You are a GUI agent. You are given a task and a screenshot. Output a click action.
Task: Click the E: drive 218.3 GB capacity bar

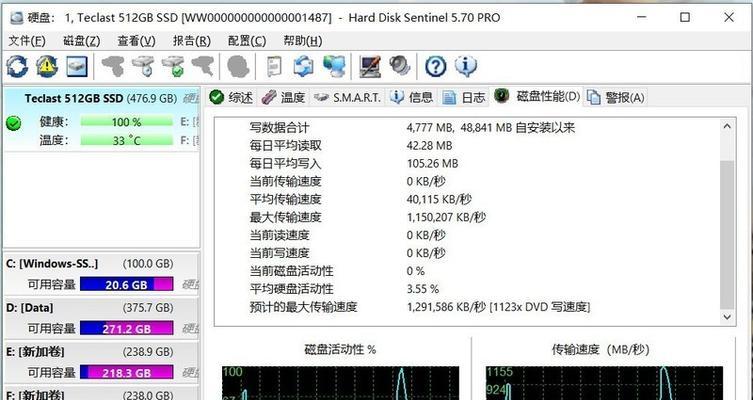(126, 373)
